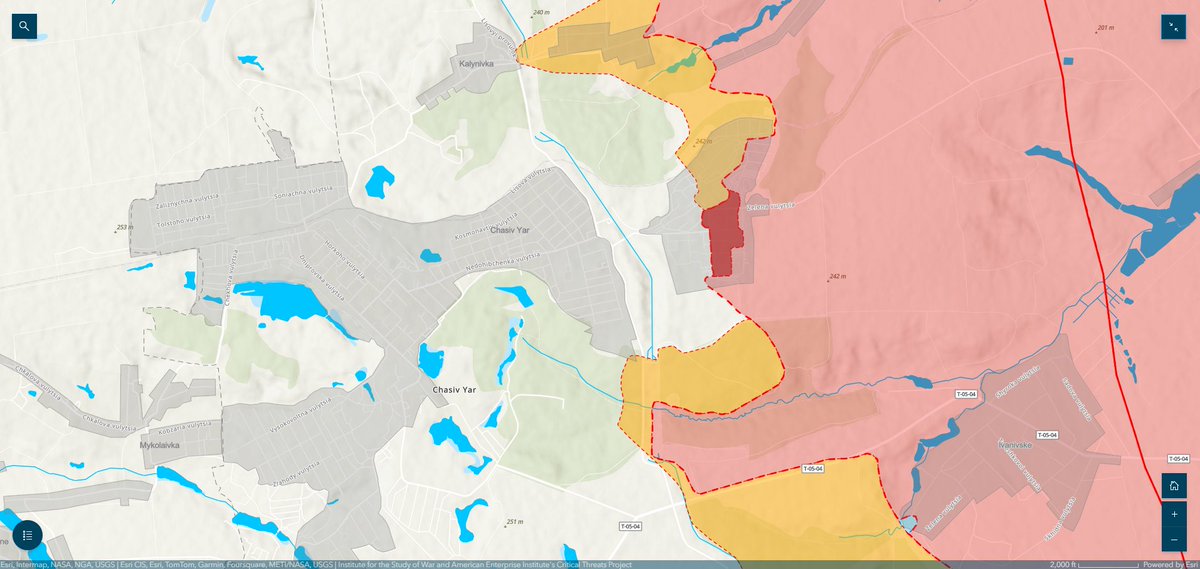Screen dimensions: 1200x569
Task: Open the map legend list button
Action: coord(28,535)
